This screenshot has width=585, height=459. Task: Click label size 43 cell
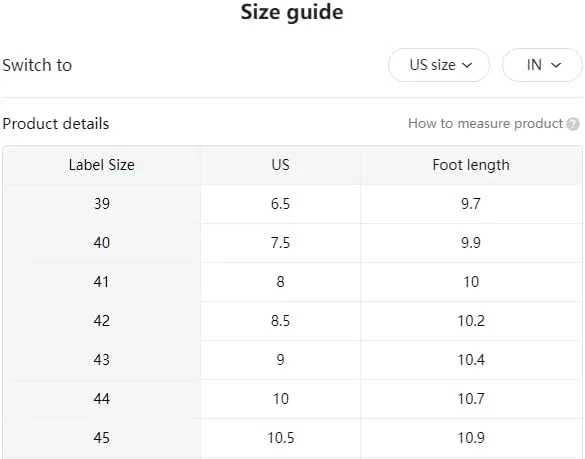coord(101,360)
